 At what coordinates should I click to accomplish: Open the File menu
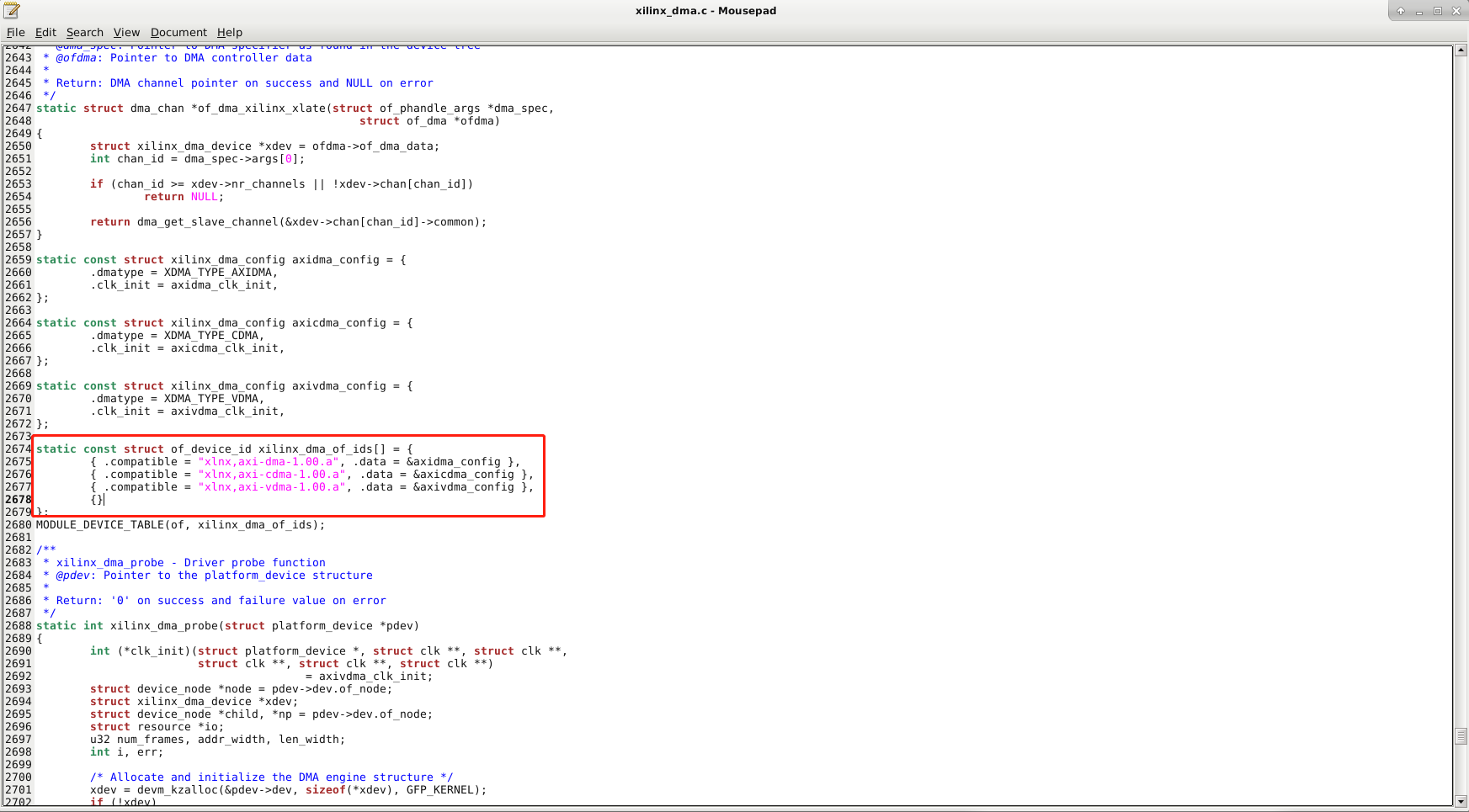tap(15, 32)
